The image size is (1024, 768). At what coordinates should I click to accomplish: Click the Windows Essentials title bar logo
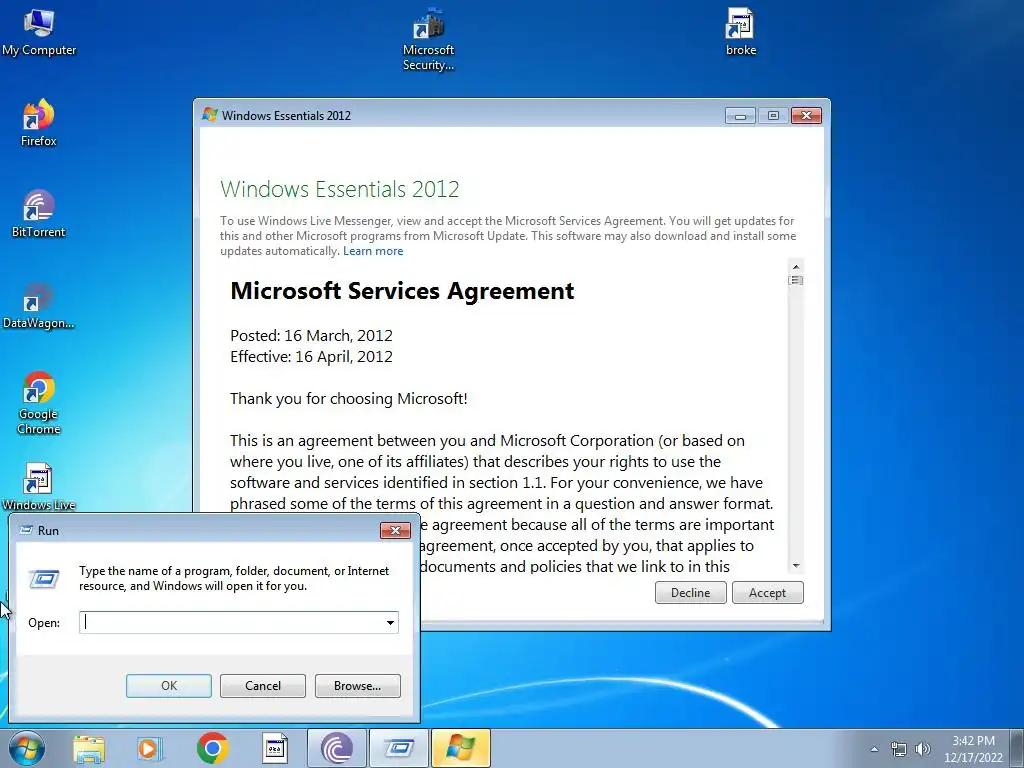point(210,115)
